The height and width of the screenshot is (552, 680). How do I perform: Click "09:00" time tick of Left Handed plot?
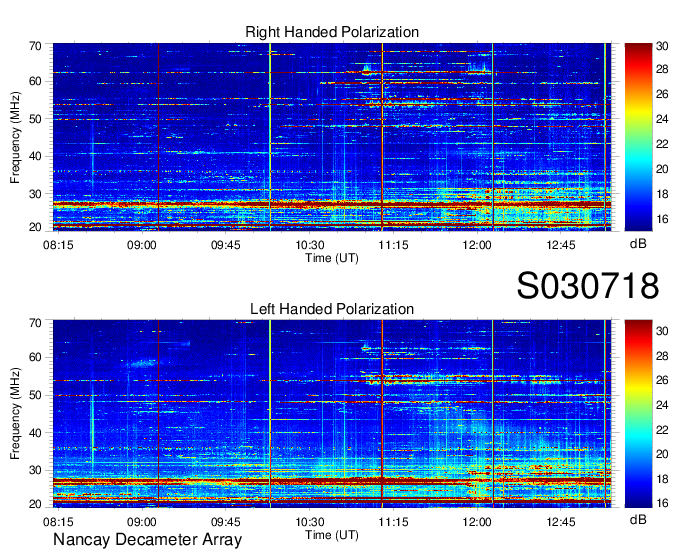pos(142,522)
